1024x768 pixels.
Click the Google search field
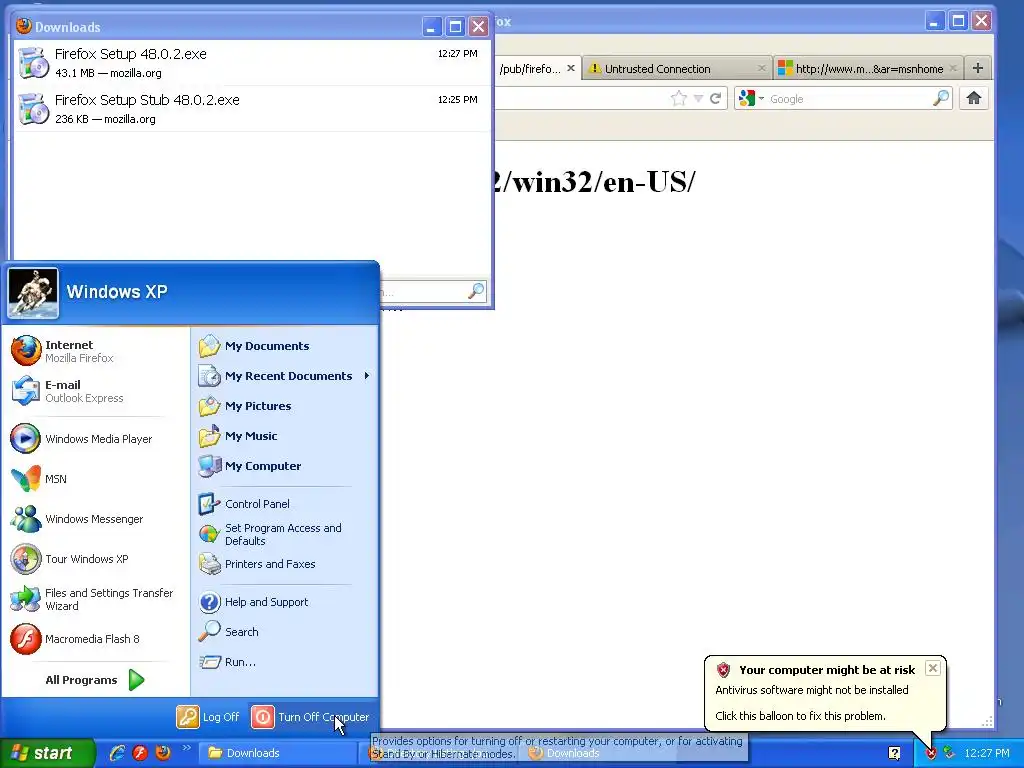click(x=849, y=99)
